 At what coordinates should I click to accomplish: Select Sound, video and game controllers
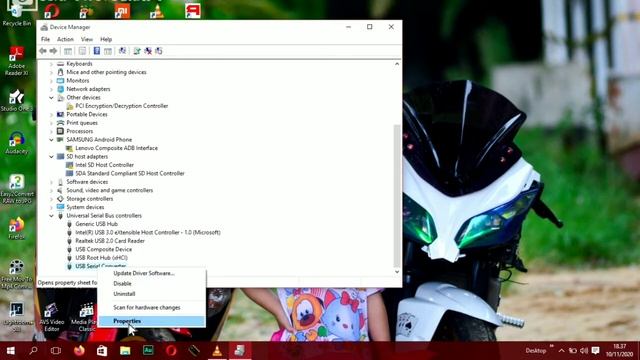[x=109, y=190]
